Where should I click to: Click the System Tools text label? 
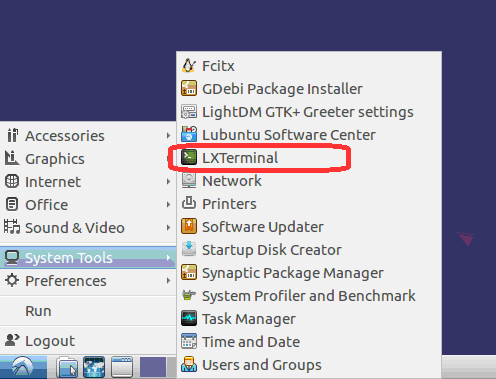click(x=69, y=258)
